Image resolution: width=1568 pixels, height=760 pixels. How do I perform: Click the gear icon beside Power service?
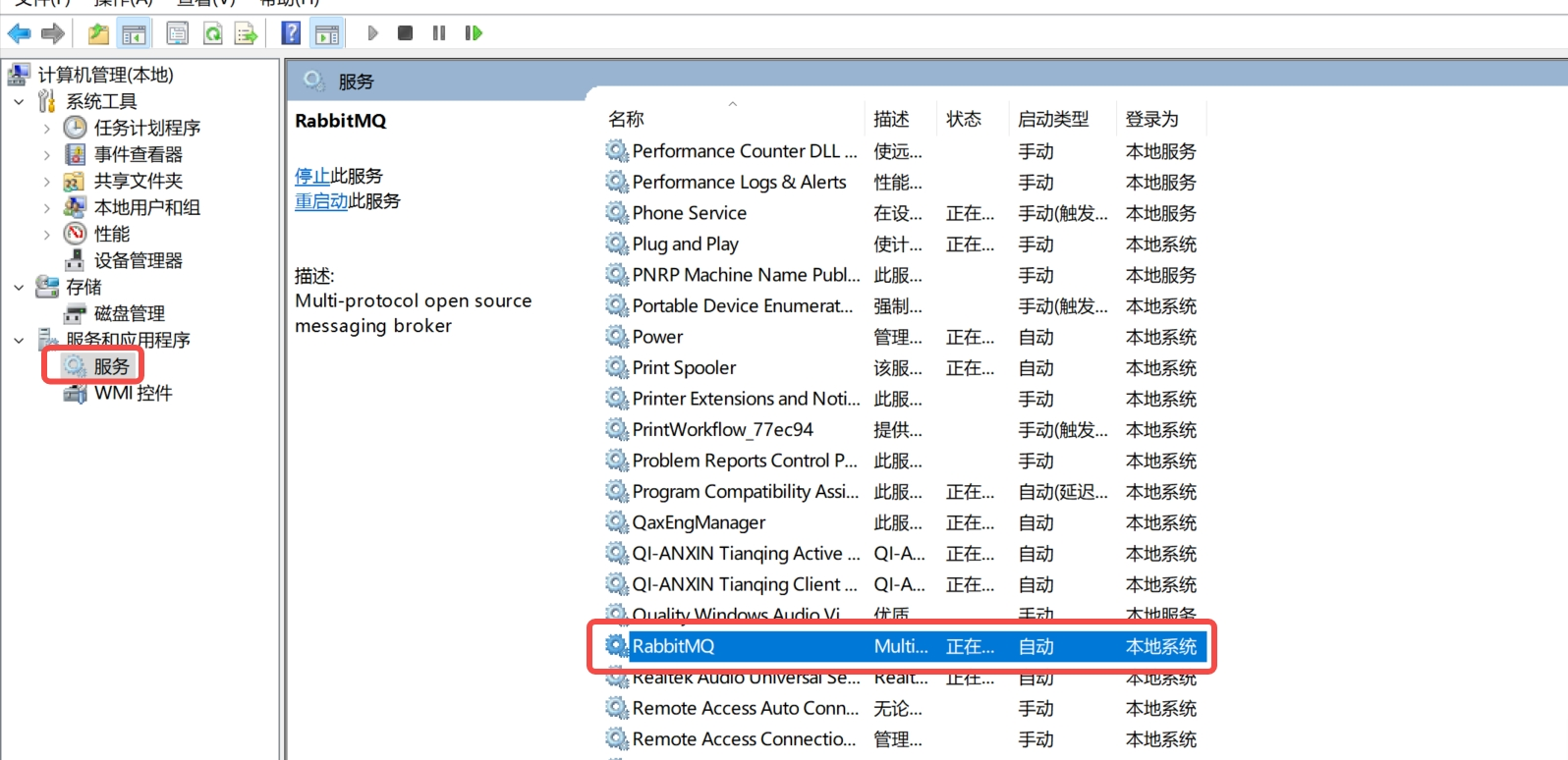click(x=617, y=337)
